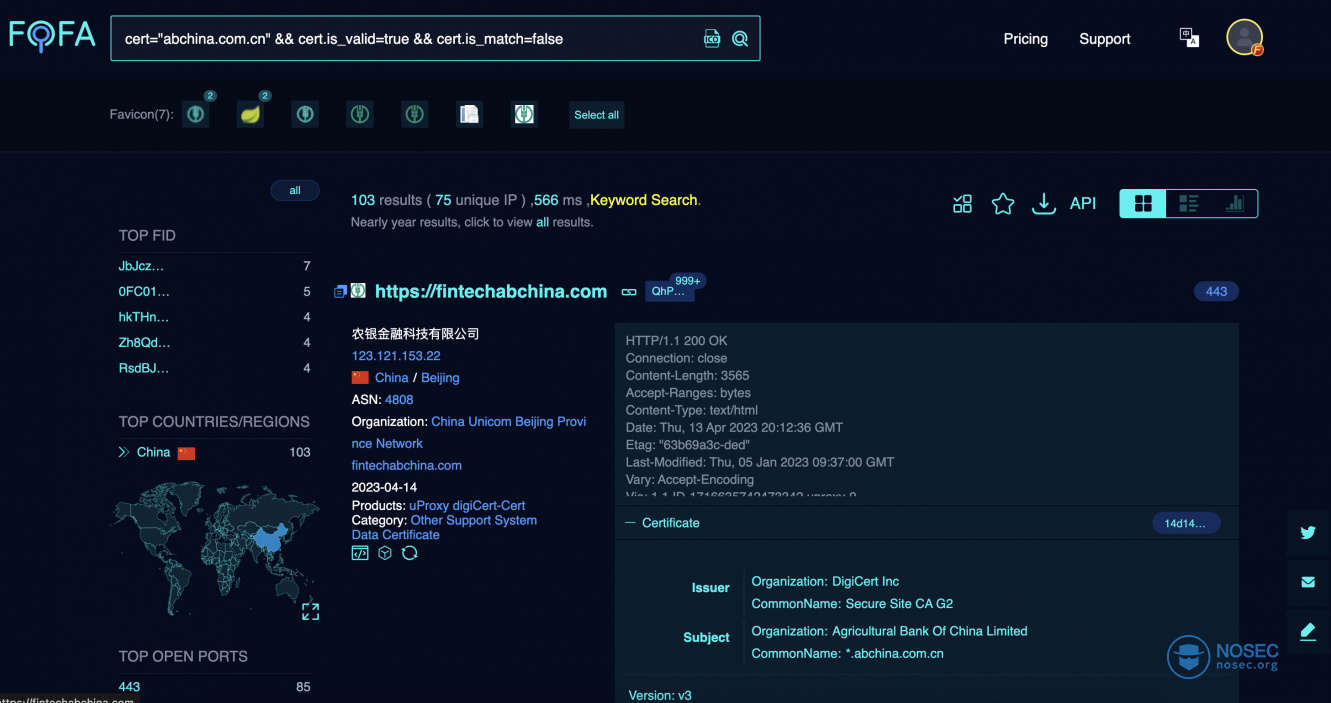Switch to the list view
Image resolution: width=1331 pixels, height=703 pixels.
click(1189, 204)
